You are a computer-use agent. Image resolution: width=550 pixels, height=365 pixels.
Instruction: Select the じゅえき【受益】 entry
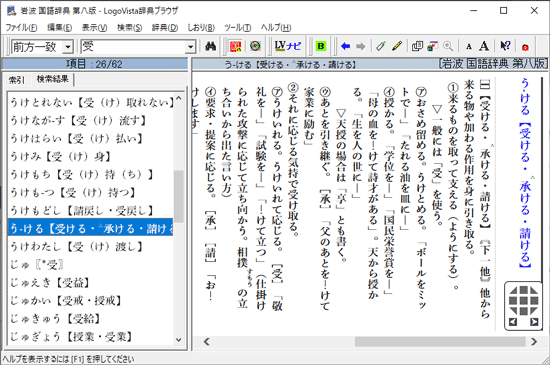pos(50,283)
